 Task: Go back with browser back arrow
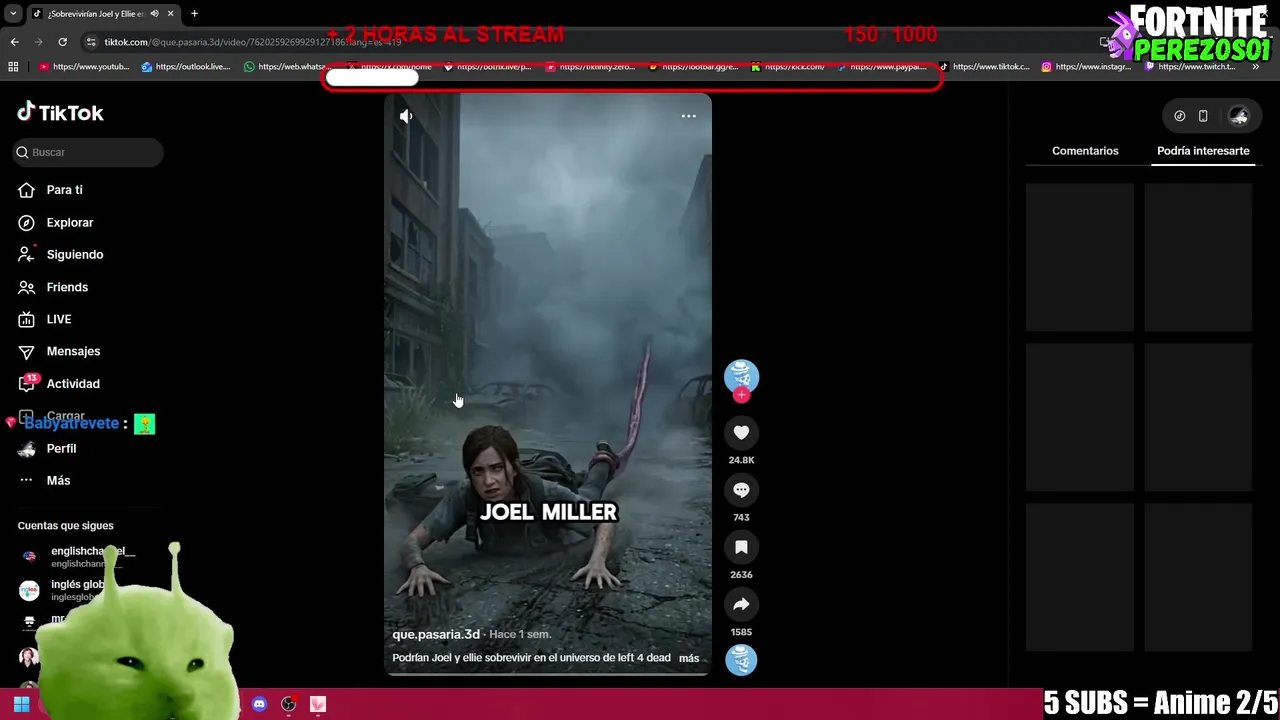pyautogui.click(x=14, y=42)
